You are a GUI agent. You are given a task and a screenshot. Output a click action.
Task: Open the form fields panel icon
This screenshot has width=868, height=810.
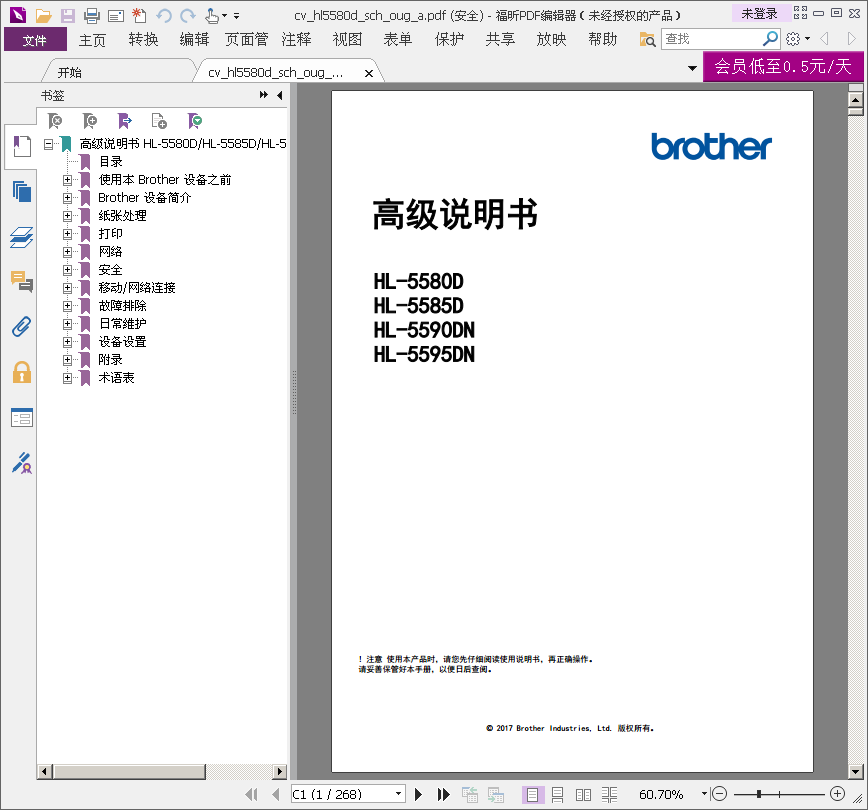pyautogui.click(x=22, y=417)
